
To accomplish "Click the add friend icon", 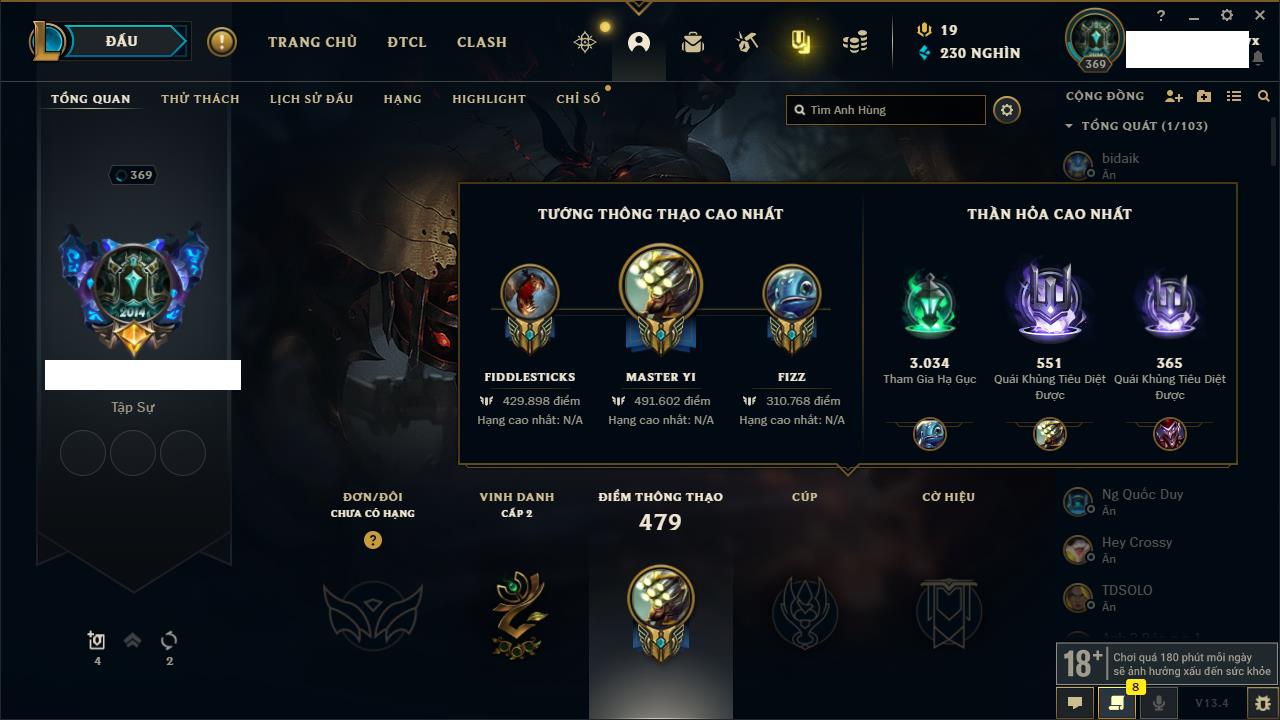I will tap(1174, 96).
